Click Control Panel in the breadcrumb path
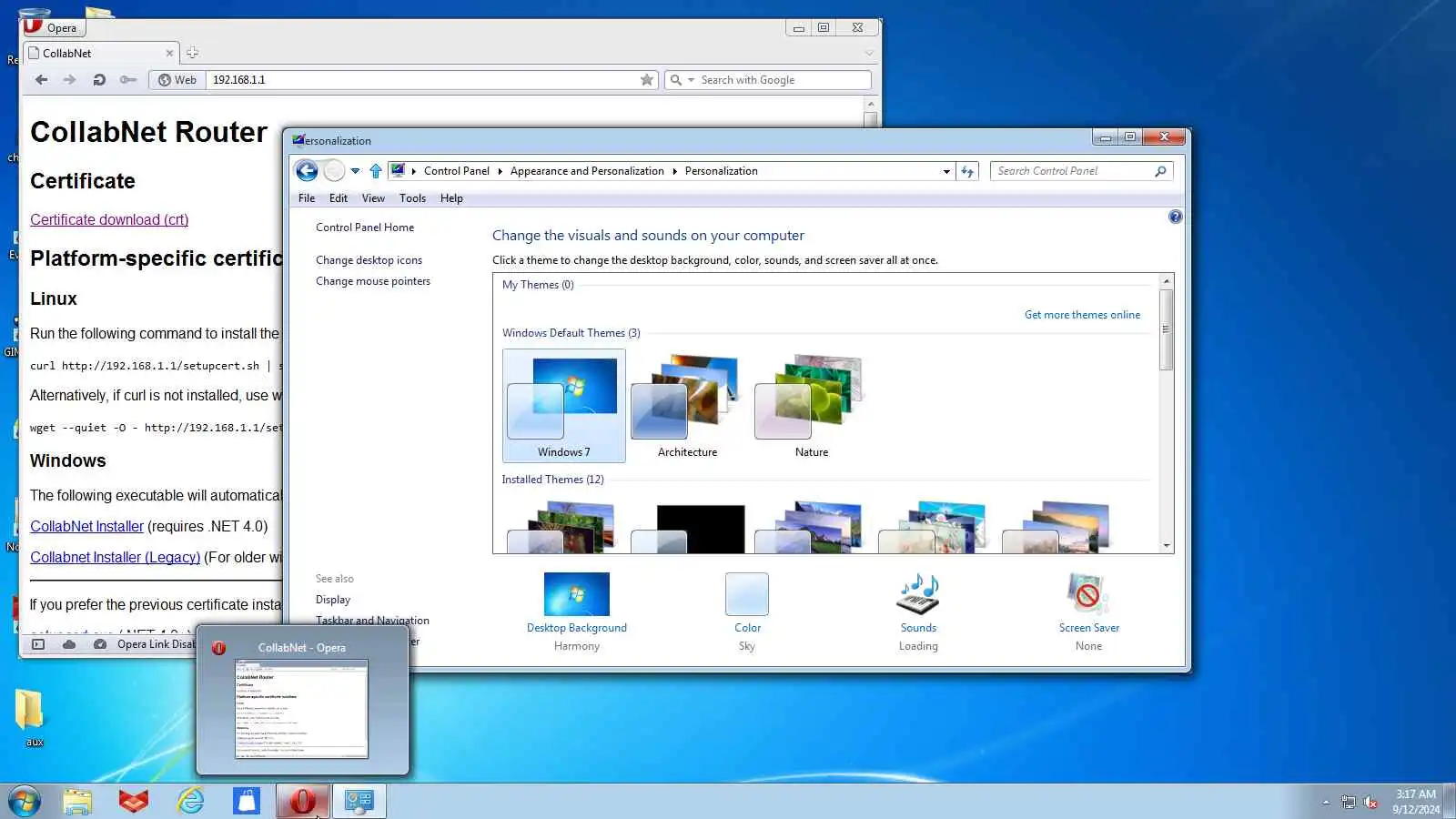This screenshot has height=819, width=1456. [x=457, y=171]
